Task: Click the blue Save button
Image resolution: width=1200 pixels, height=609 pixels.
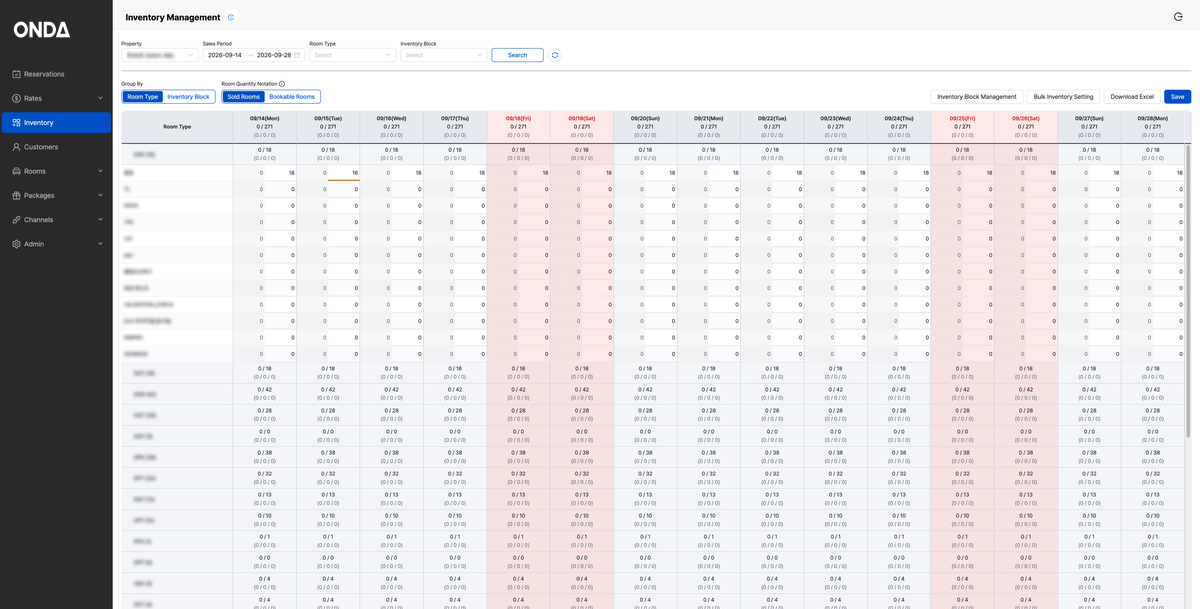Action: [1177, 97]
